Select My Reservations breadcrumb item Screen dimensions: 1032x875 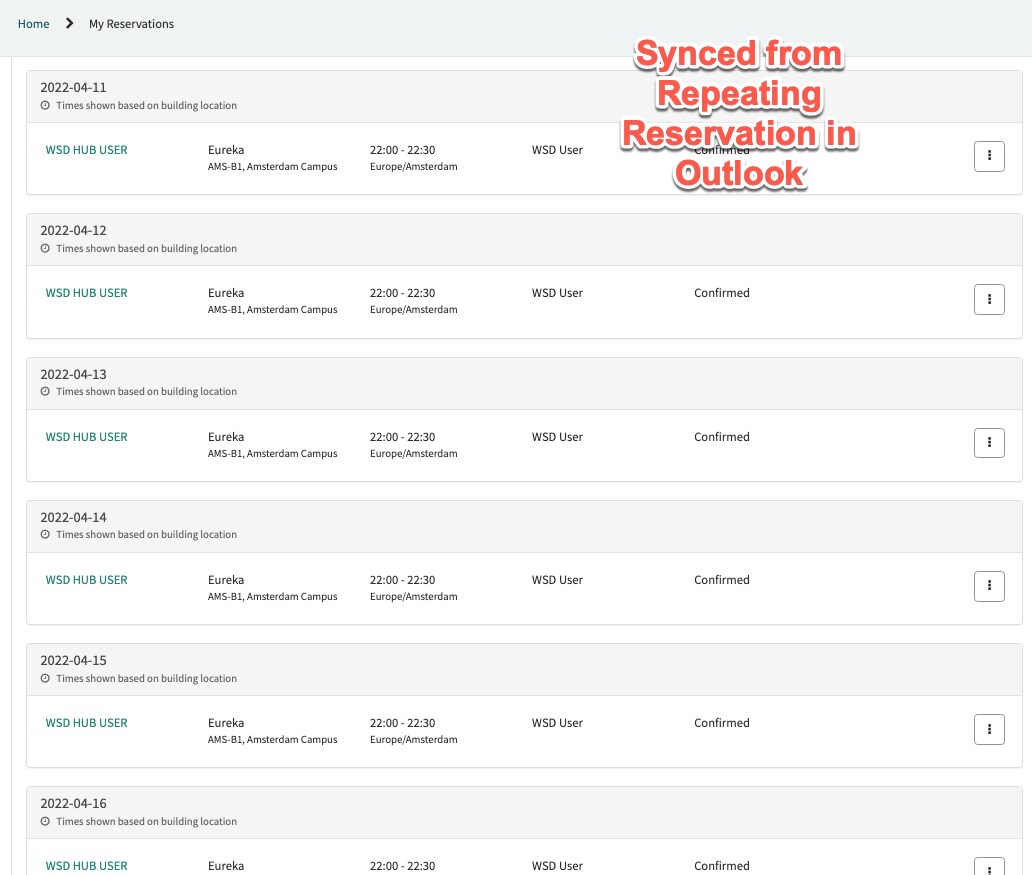[x=132, y=24]
